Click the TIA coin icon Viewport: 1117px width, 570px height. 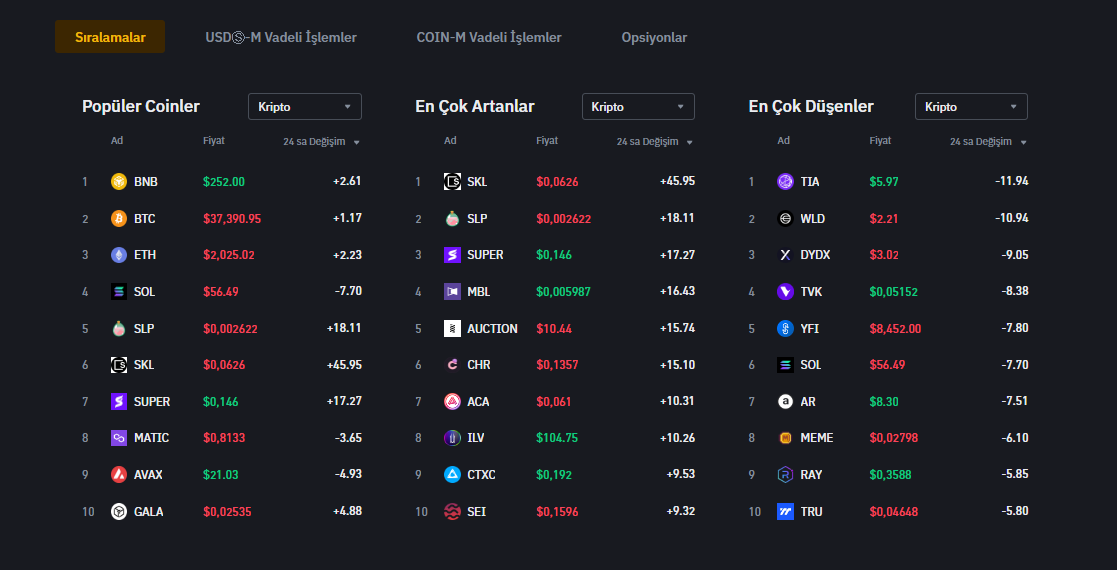785,182
